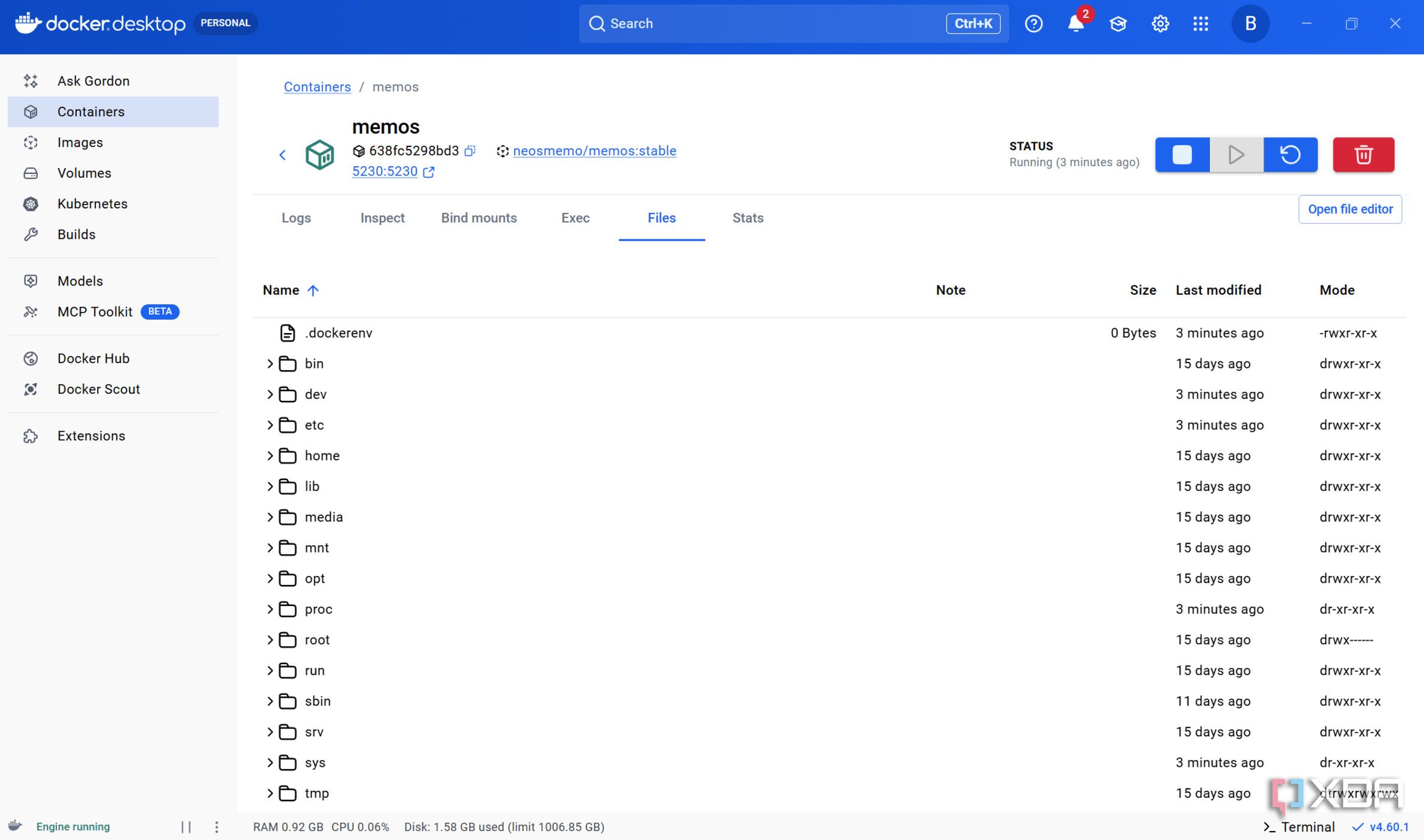1424x840 pixels.
Task: Open Extensions in the sidebar
Action: pos(113,436)
